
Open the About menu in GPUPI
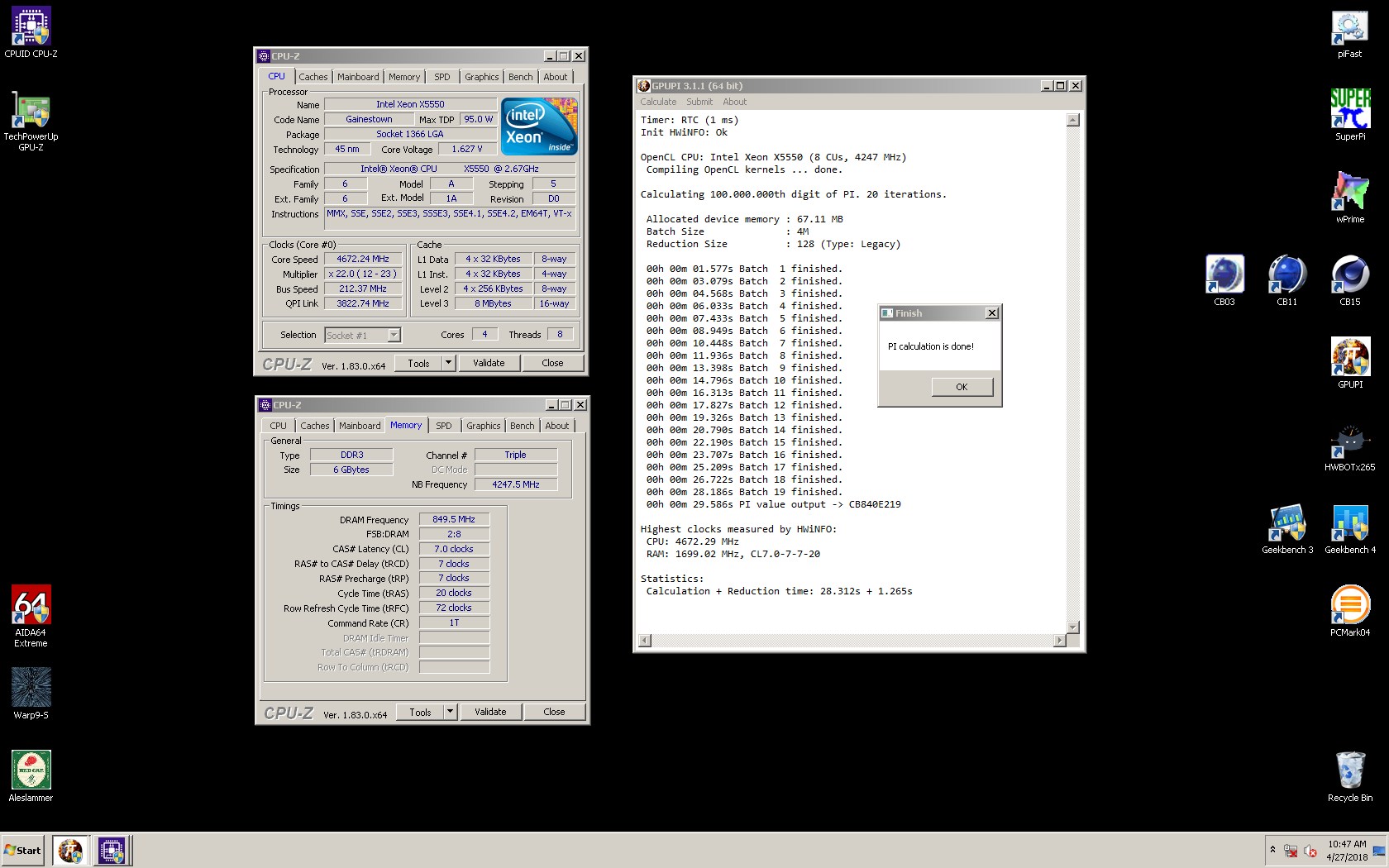point(734,102)
